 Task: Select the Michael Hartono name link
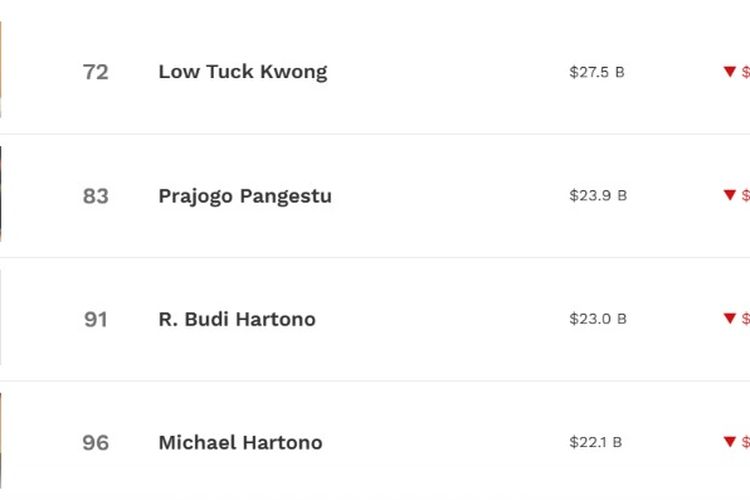coord(240,443)
